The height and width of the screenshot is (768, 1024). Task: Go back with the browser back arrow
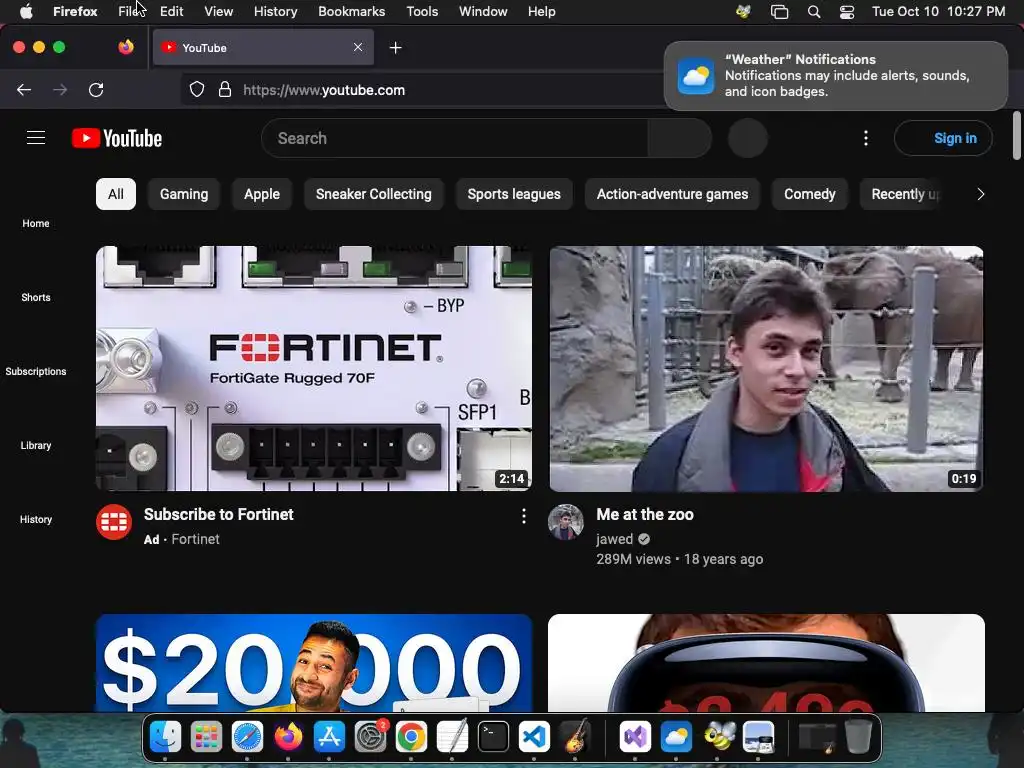coord(24,90)
